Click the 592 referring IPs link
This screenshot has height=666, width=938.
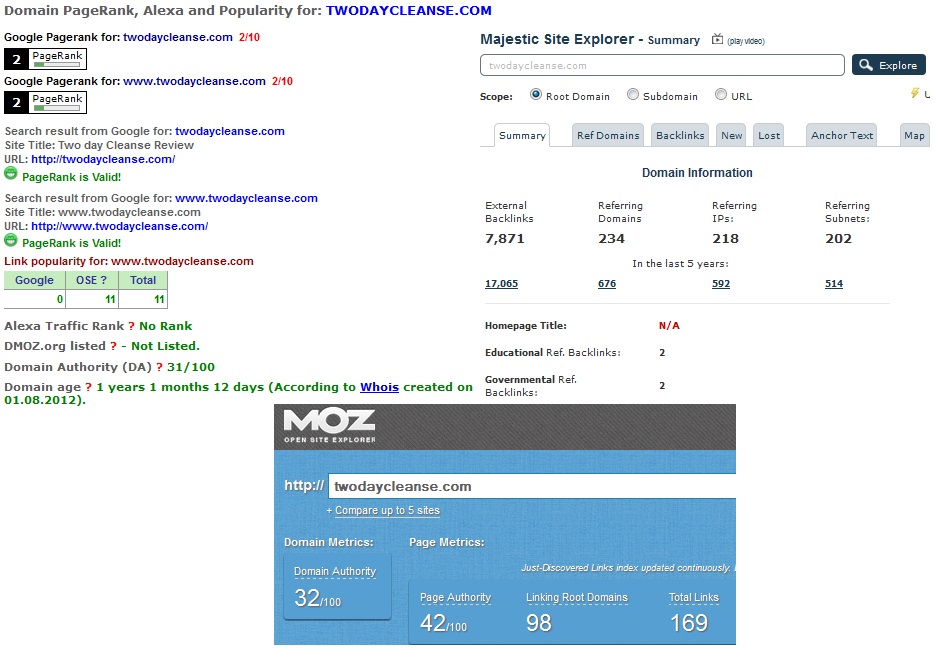click(721, 284)
